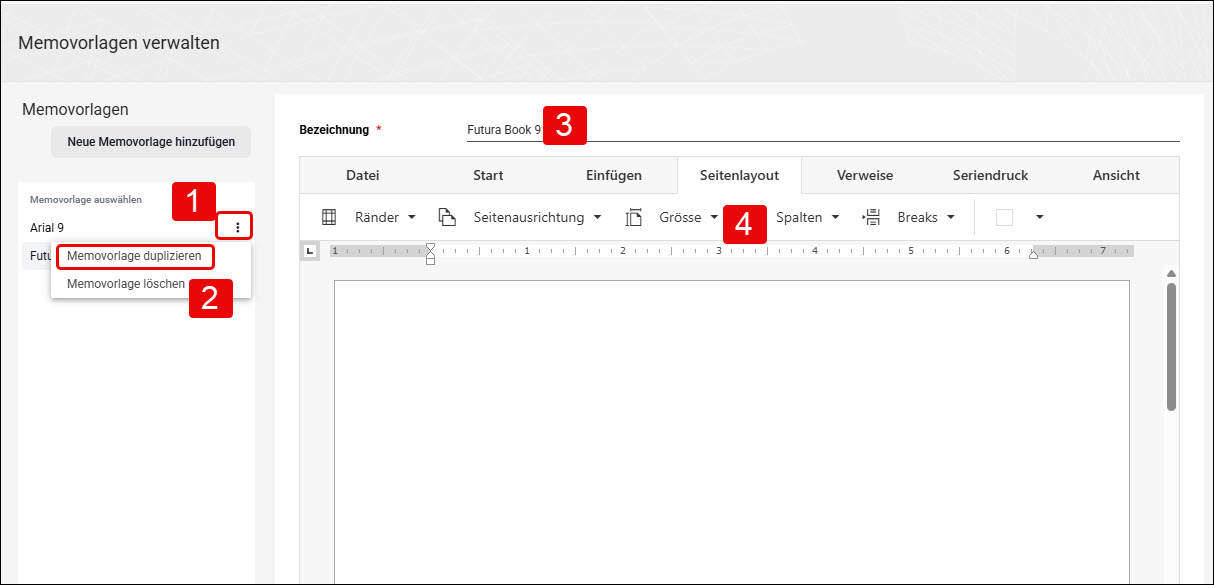
Task: Click the Grösse page size icon
Action: click(x=633, y=217)
